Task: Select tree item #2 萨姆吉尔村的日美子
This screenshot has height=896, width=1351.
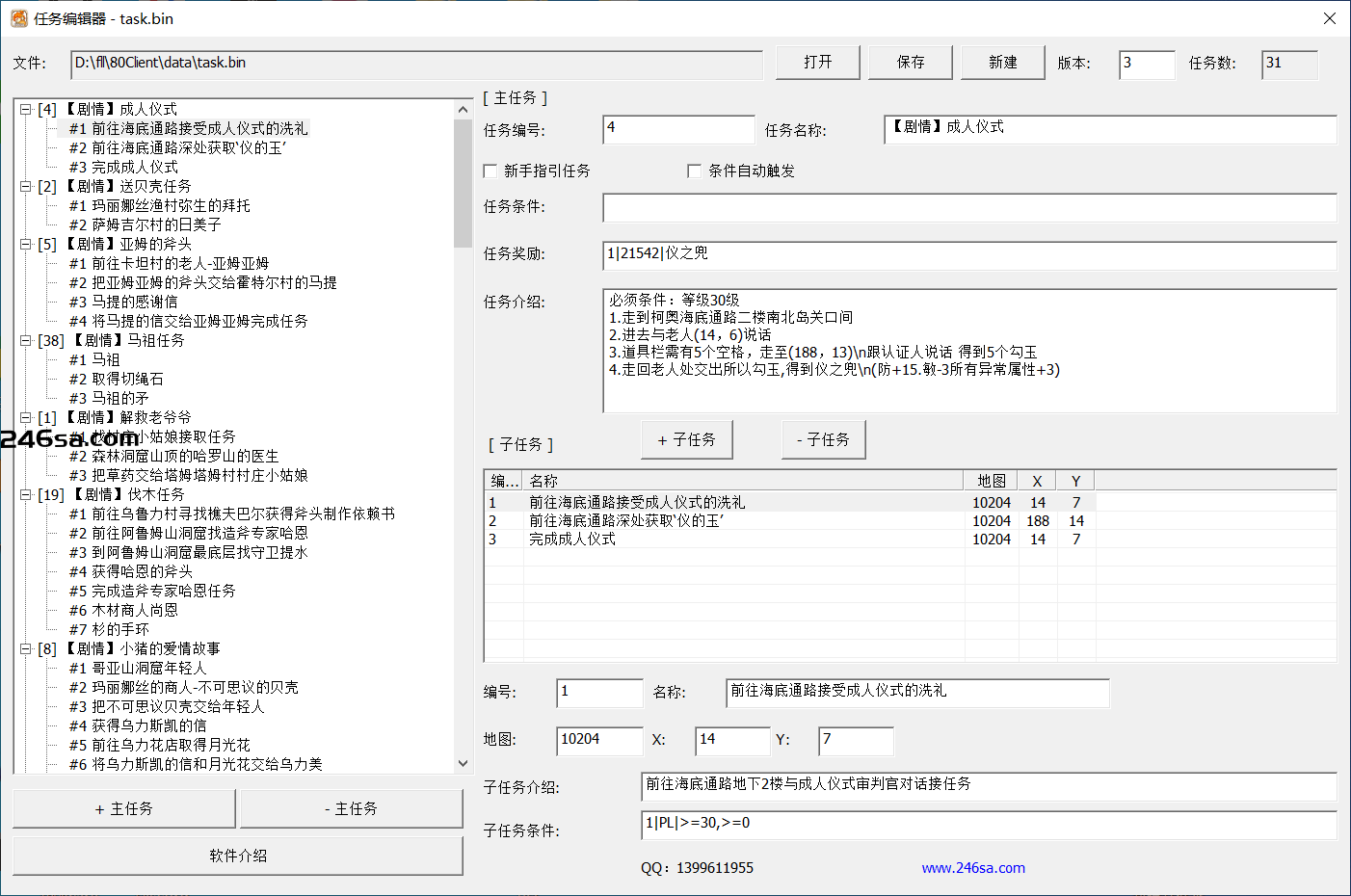Action: tap(145, 224)
